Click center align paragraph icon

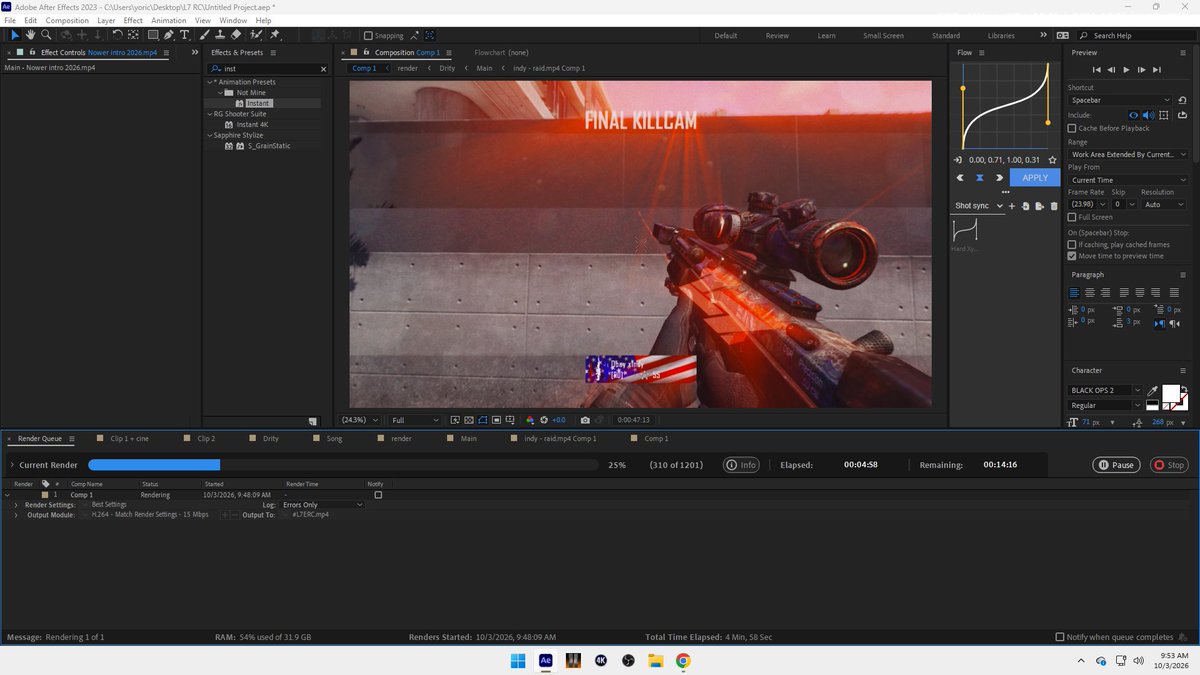(1091, 292)
